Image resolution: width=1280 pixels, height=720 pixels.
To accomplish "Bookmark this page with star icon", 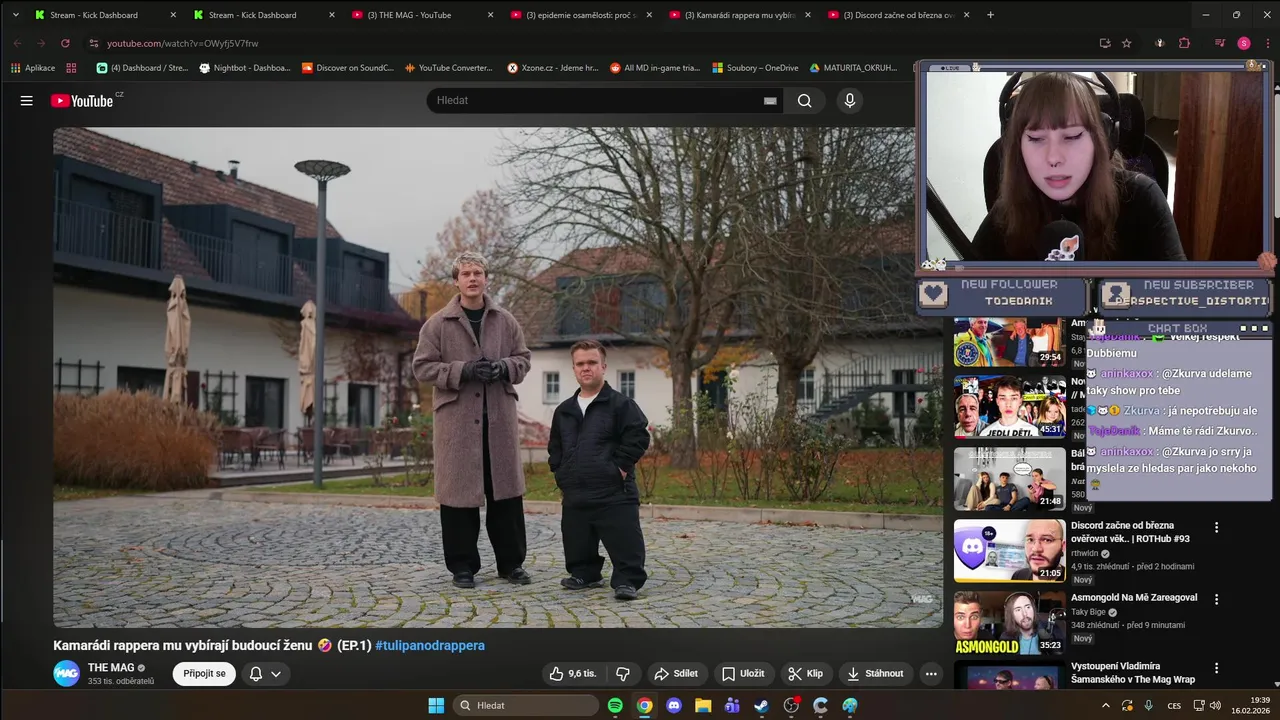I will (x=1127, y=43).
